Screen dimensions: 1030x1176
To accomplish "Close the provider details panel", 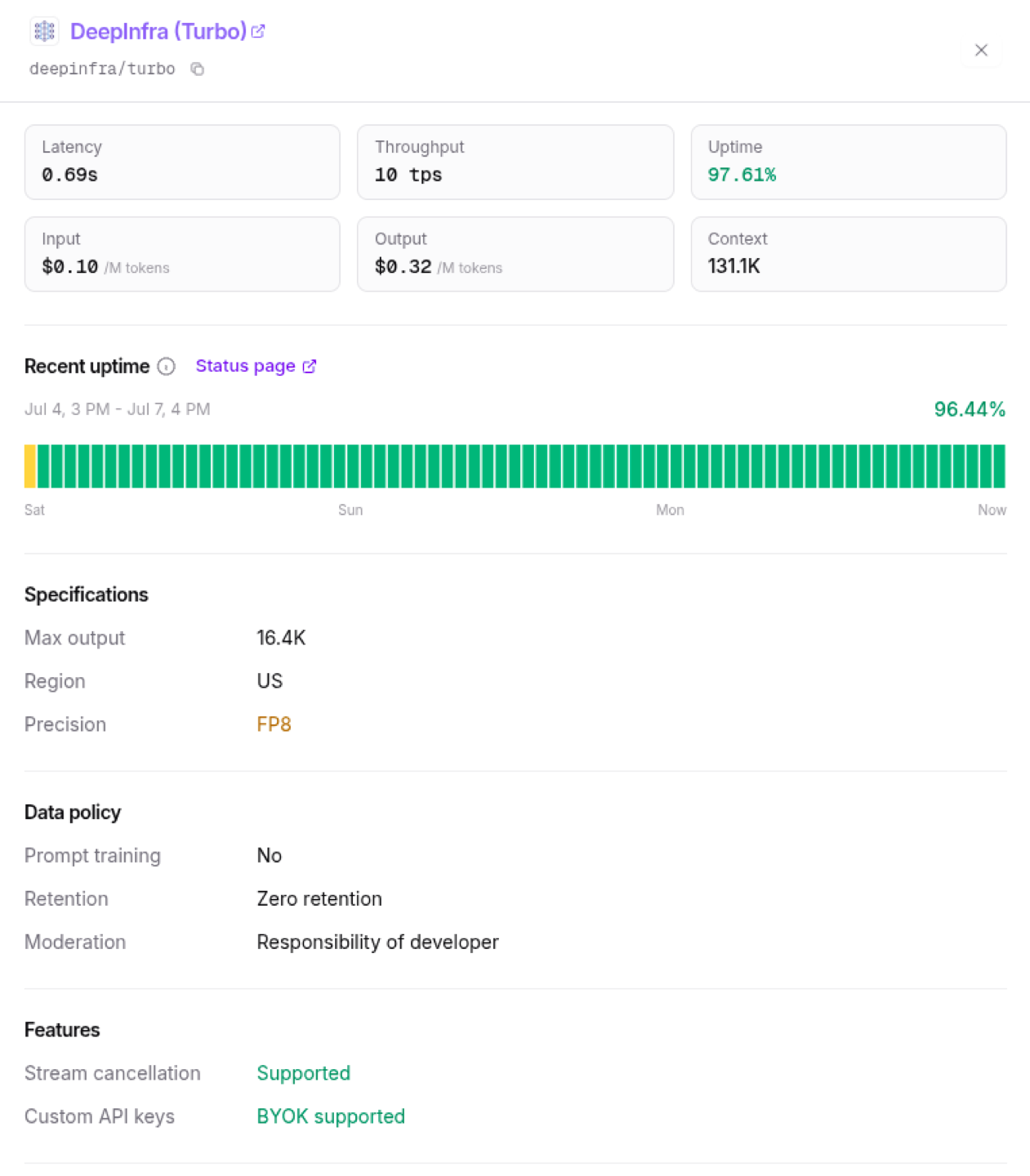I will click(981, 50).
